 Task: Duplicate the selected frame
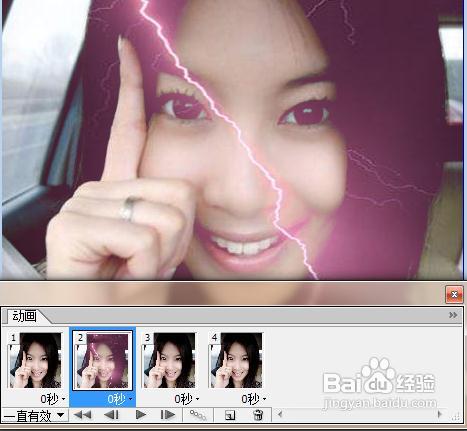tap(230, 415)
